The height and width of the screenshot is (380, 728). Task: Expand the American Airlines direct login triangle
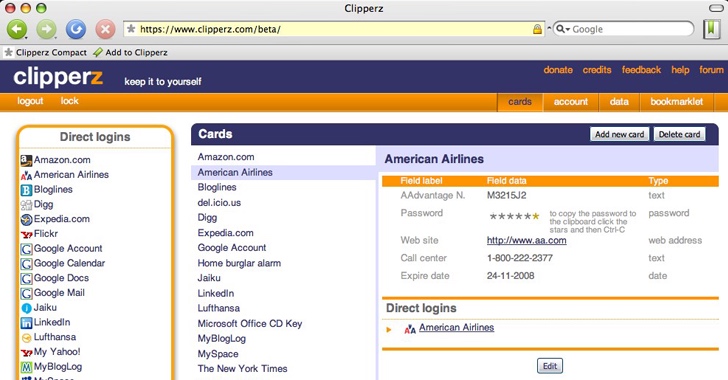pos(389,329)
